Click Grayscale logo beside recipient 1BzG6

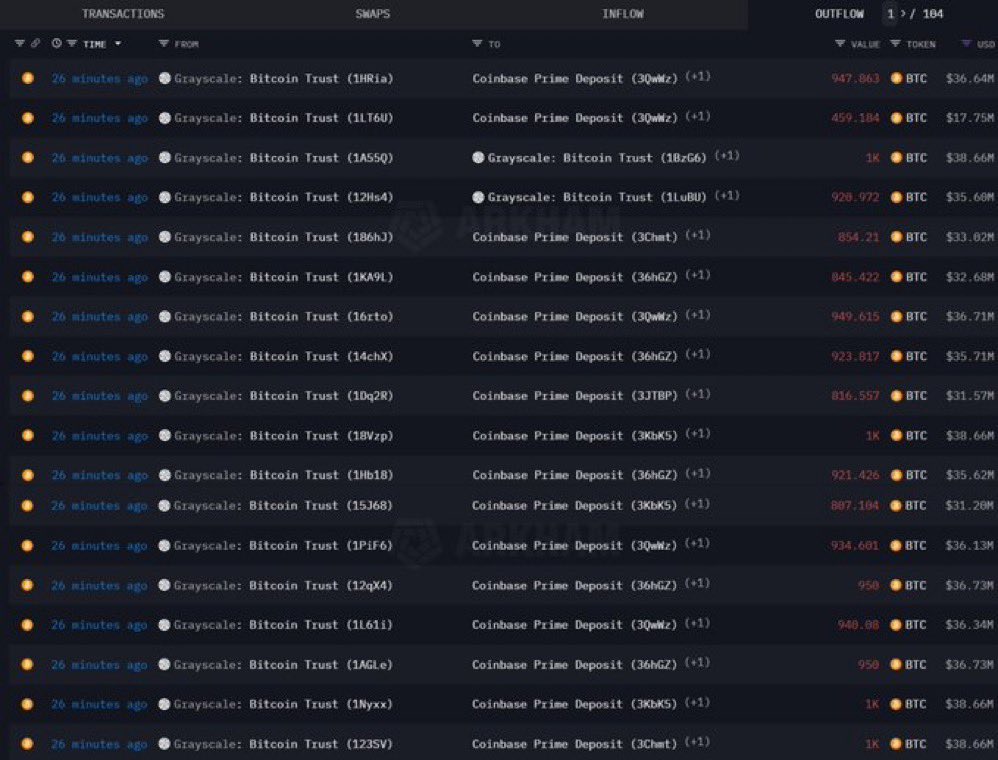(478, 158)
